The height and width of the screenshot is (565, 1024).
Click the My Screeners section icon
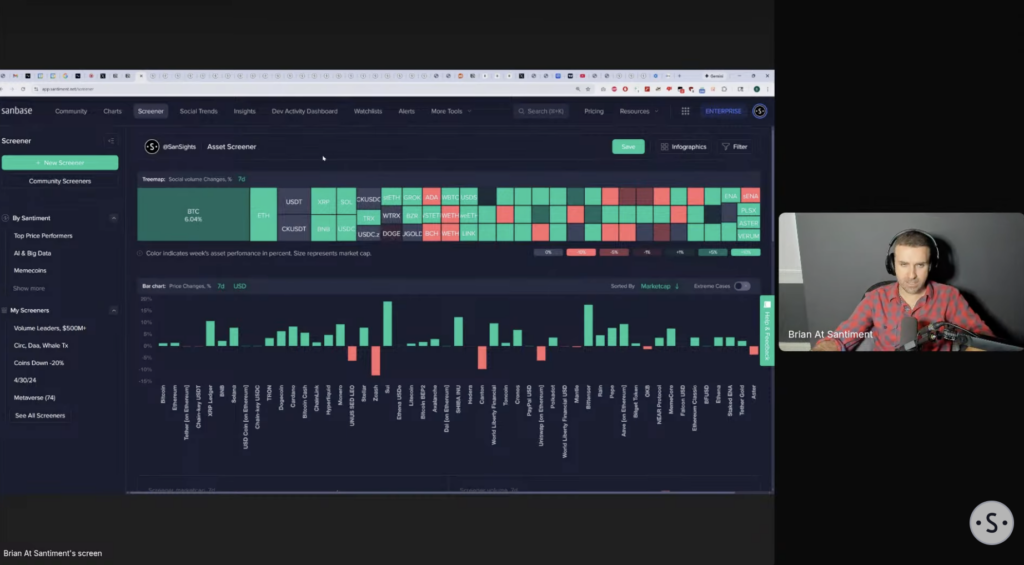[5, 310]
